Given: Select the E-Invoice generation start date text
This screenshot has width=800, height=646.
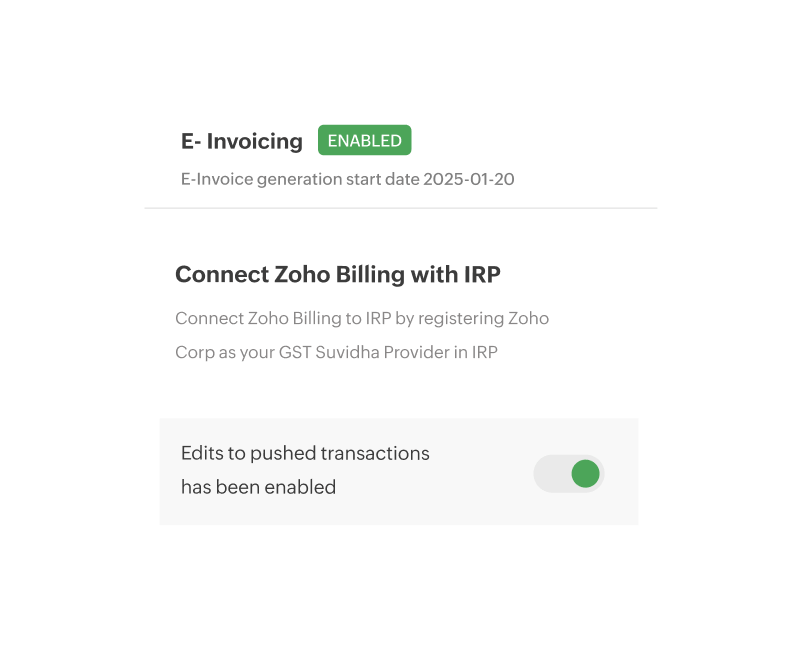Looking at the screenshot, I should coord(350,179).
